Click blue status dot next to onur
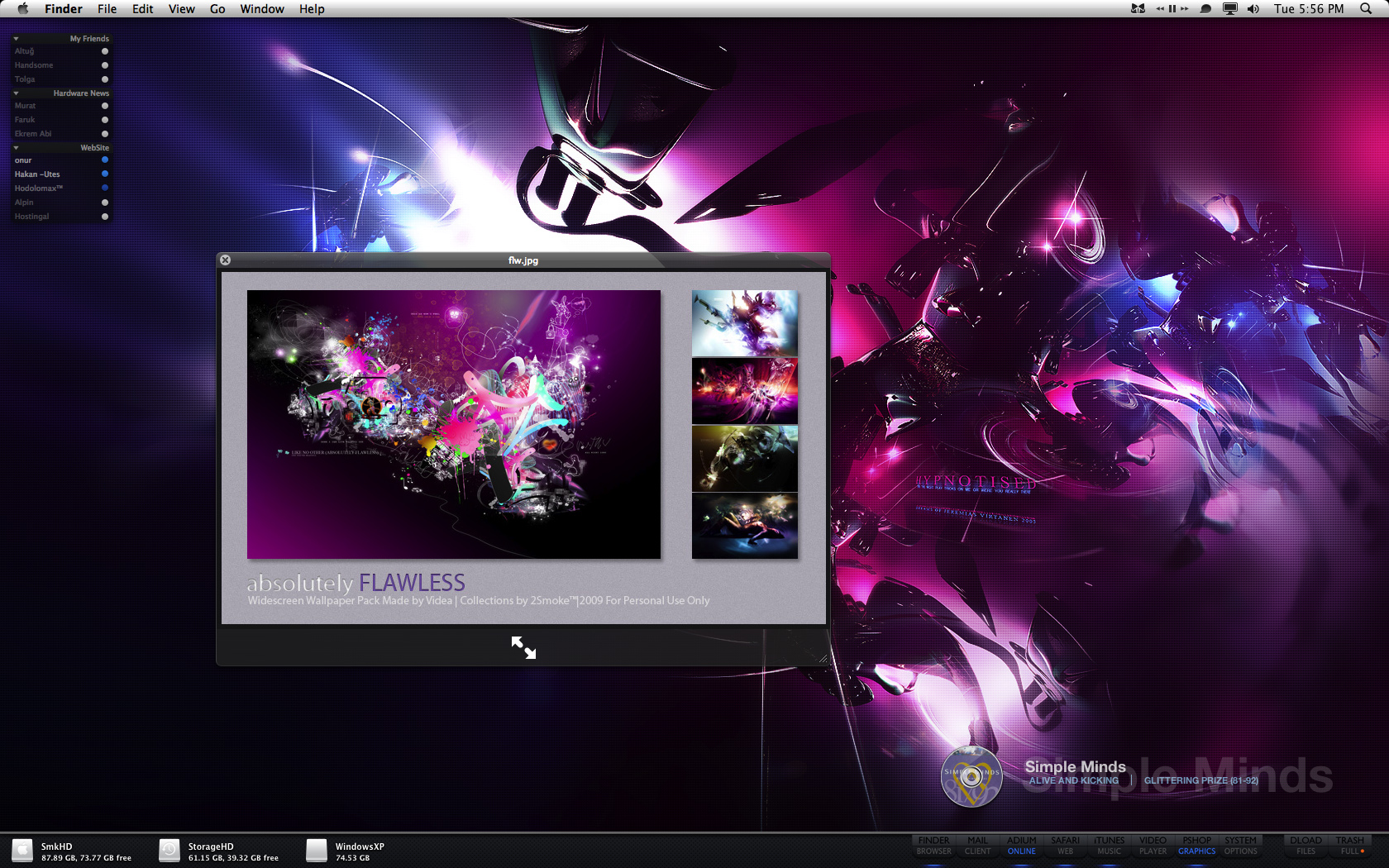The width and height of the screenshot is (1389, 868). [105, 160]
